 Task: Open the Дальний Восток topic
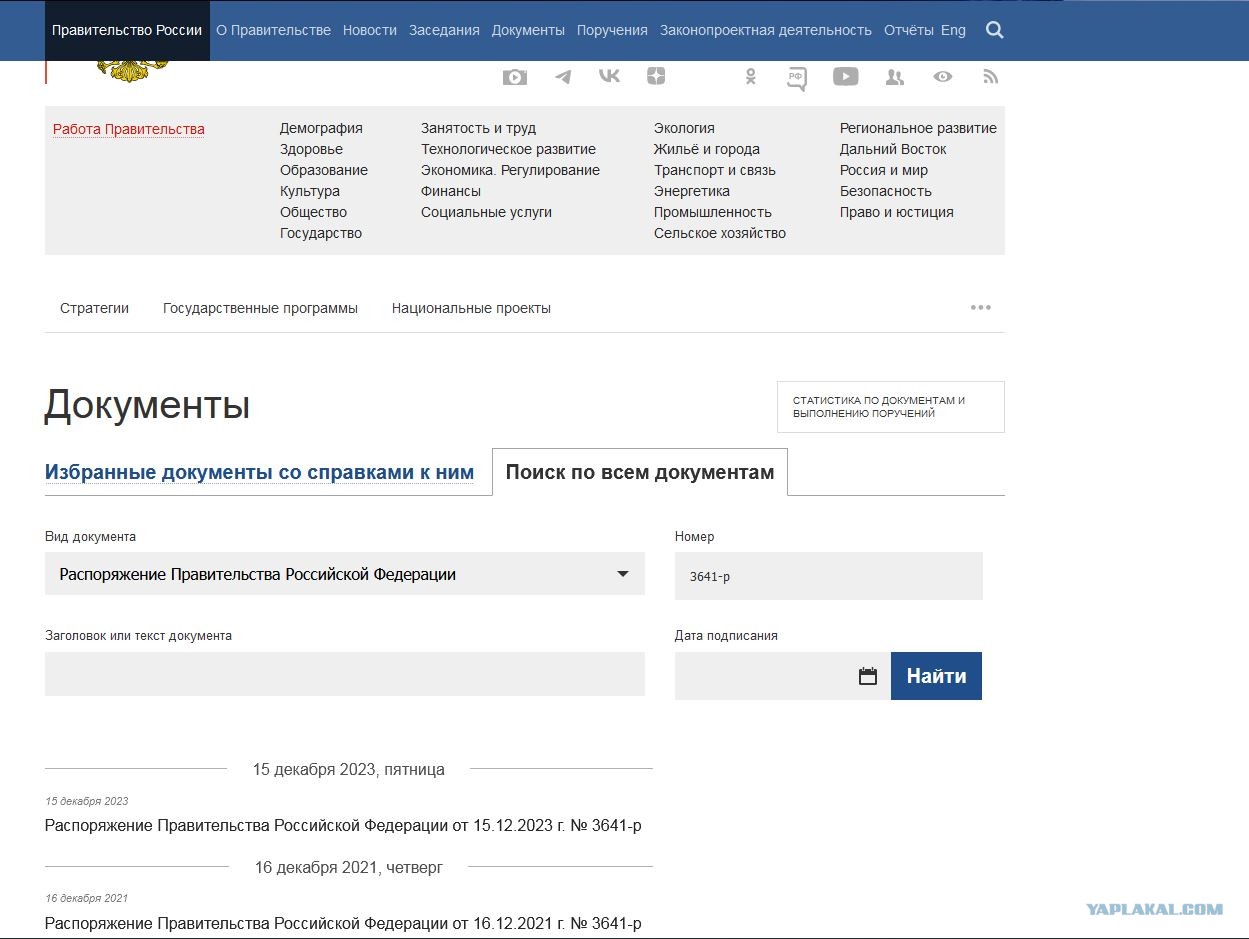coord(893,149)
